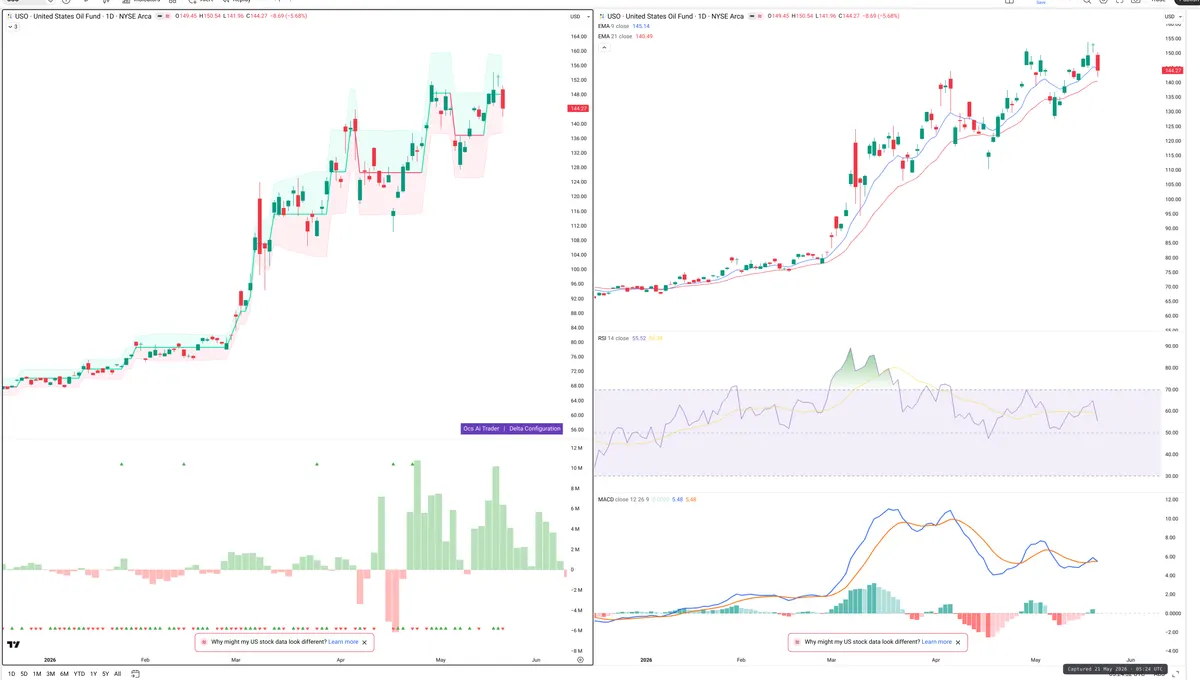Click the USO symbol flag icon on right chart
The height and width of the screenshot is (680, 1200).
tap(601, 16)
